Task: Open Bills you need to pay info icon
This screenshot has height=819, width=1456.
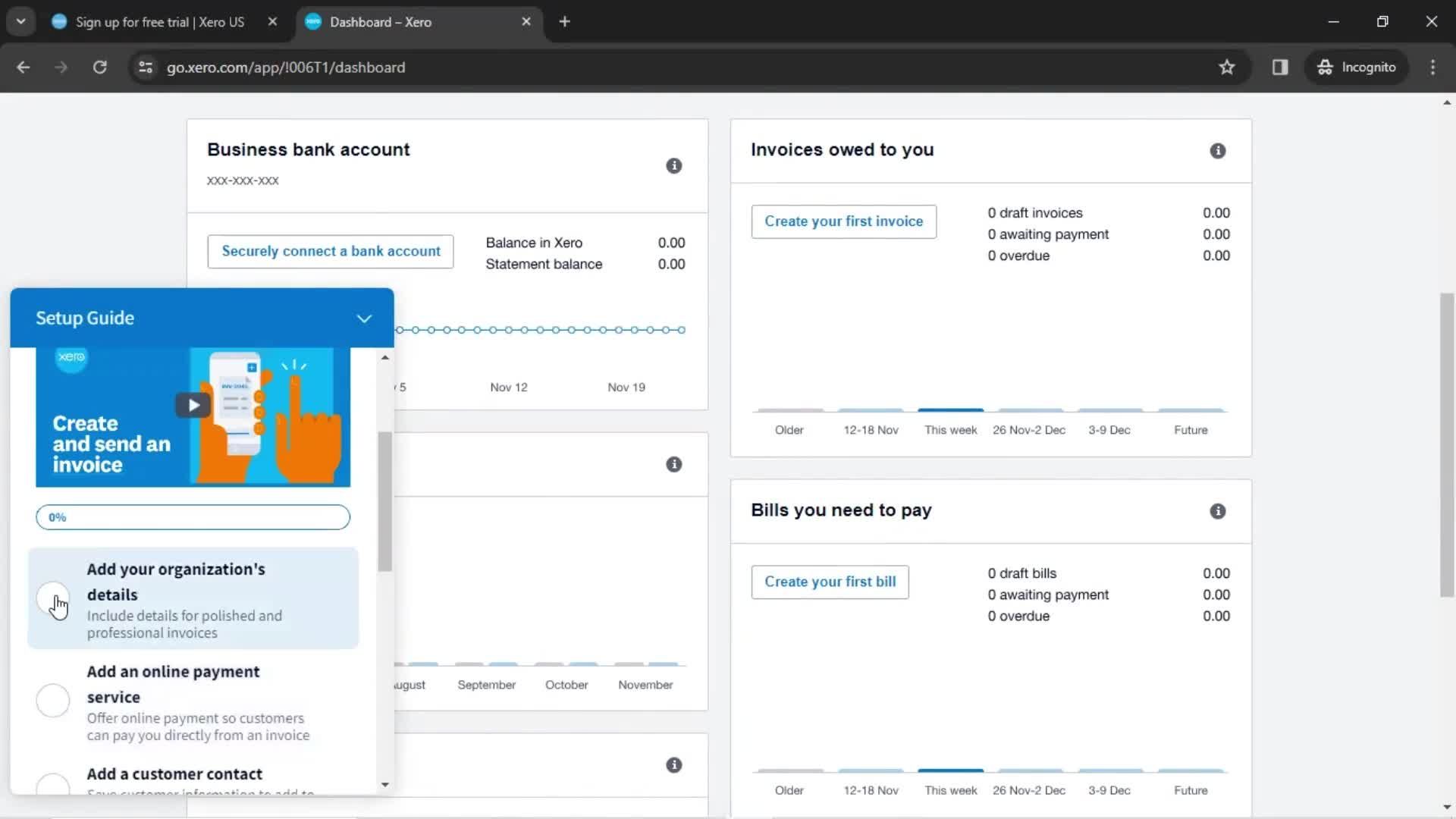Action: click(x=1217, y=510)
